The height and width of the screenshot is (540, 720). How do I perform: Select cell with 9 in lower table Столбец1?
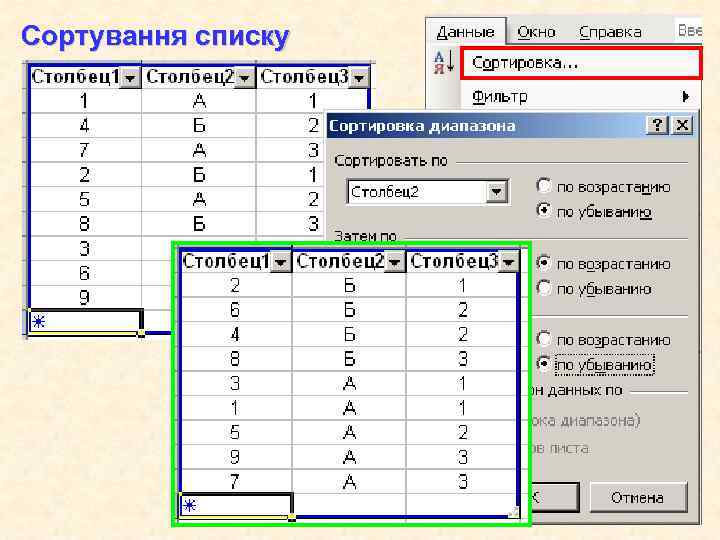click(x=236, y=456)
